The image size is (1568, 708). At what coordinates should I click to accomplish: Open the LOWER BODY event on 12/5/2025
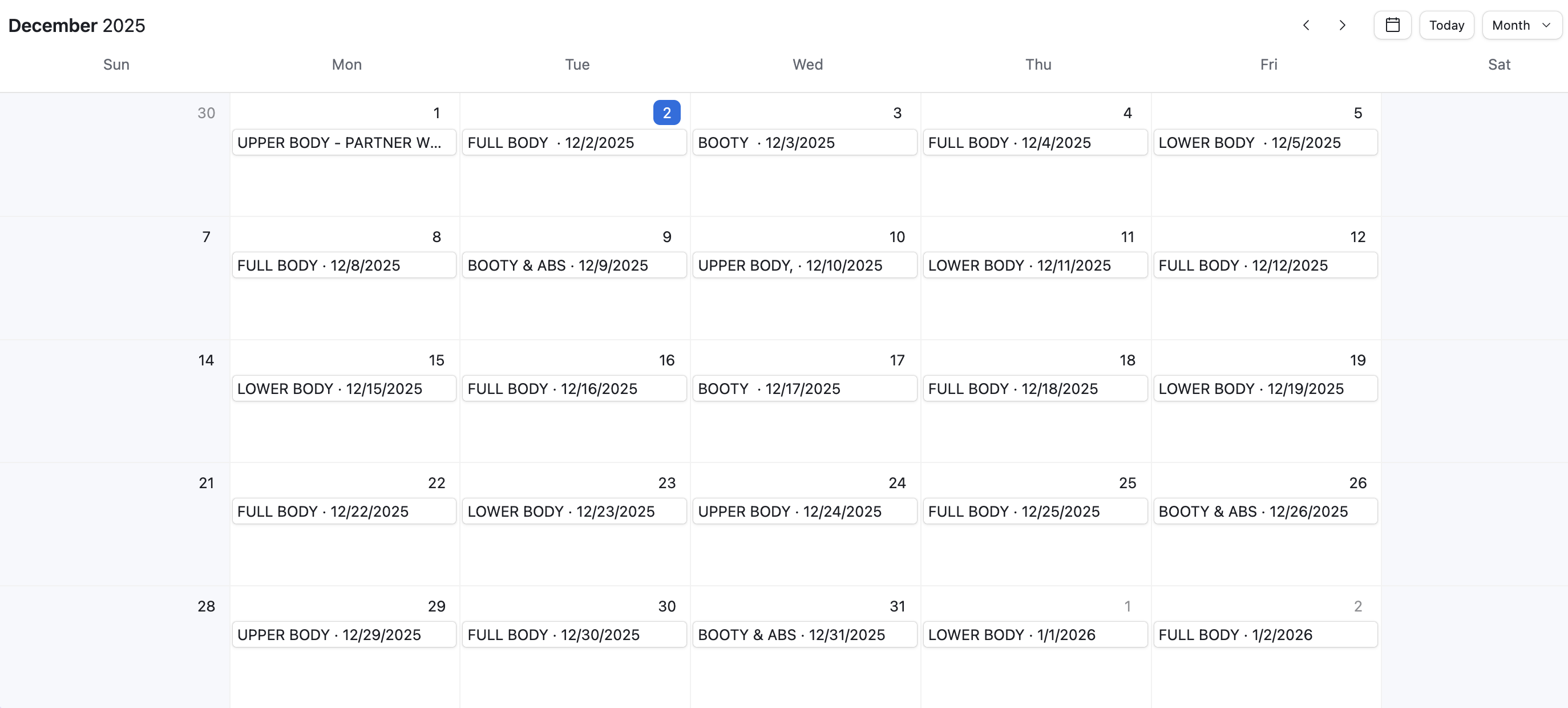point(1266,142)
